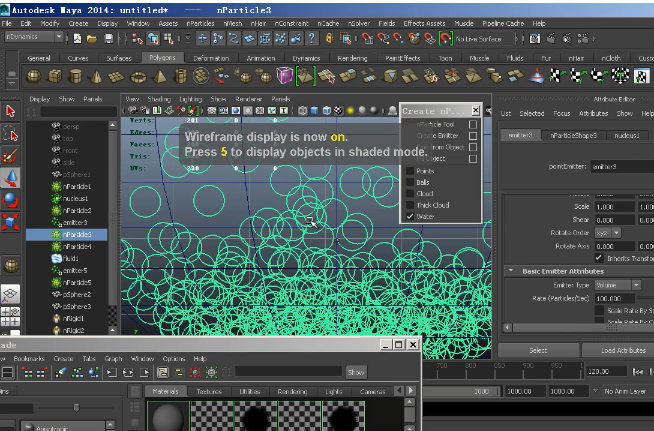654x431 pixels.
Task: Click the Open Scene folder icon
Action: pyautogui.click(x=92, y=39)
